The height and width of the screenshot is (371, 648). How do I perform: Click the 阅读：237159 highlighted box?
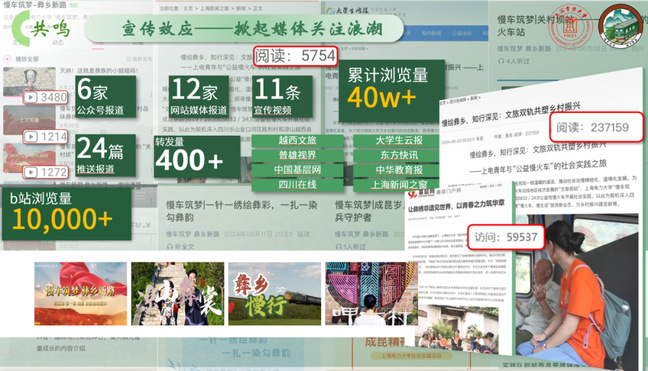[596, 127]
